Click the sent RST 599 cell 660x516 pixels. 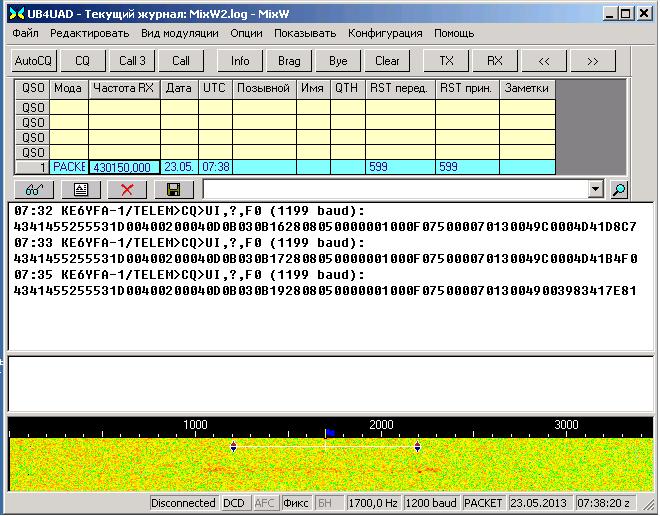(400, 167)
